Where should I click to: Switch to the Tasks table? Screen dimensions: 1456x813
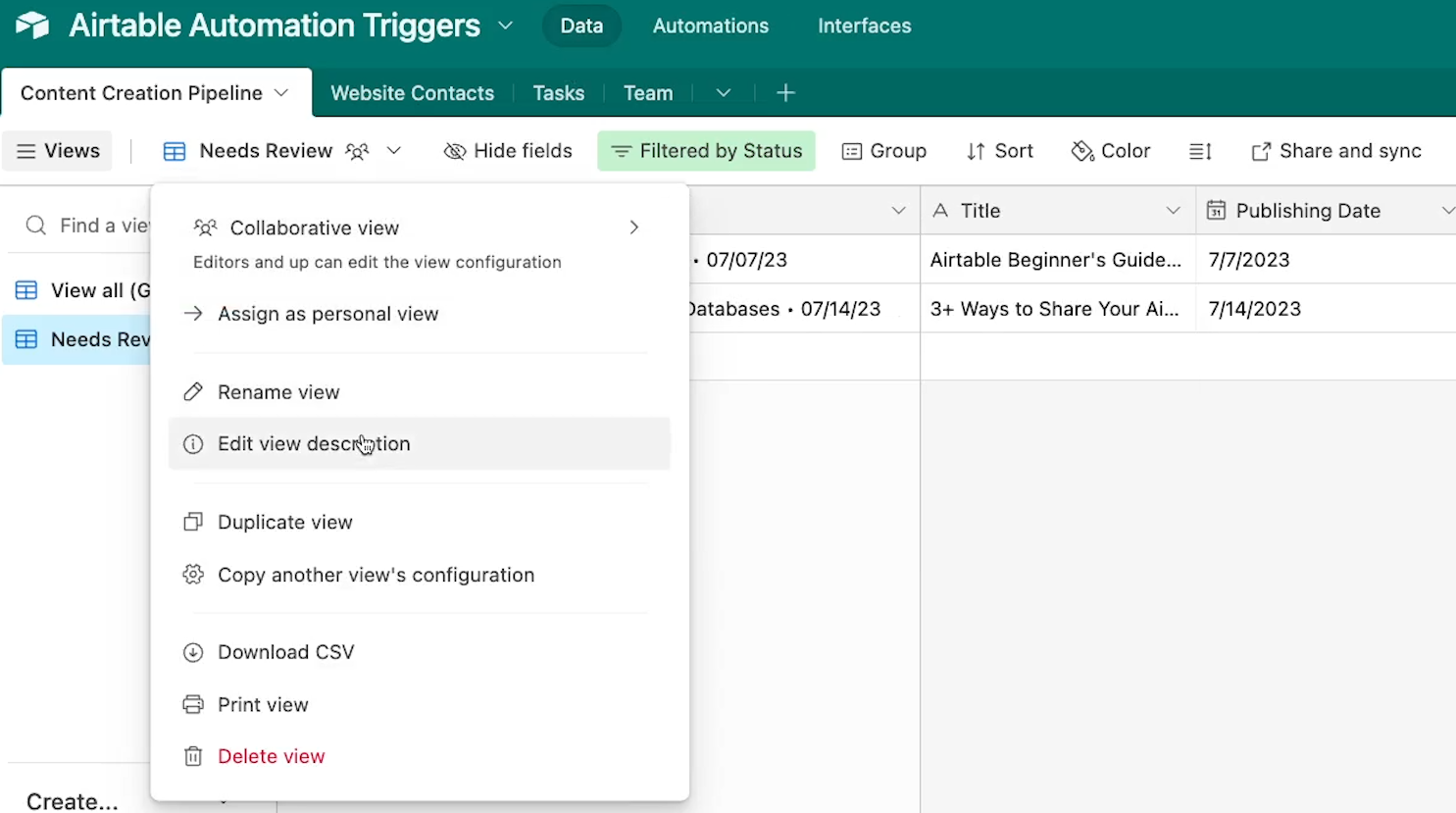click(559, 93)
